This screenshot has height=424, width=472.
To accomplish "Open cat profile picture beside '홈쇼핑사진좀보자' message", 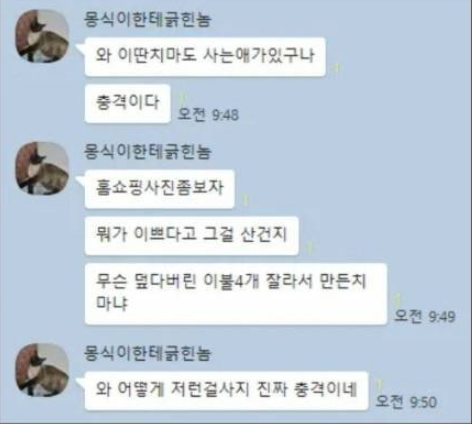I will [42, 168].
